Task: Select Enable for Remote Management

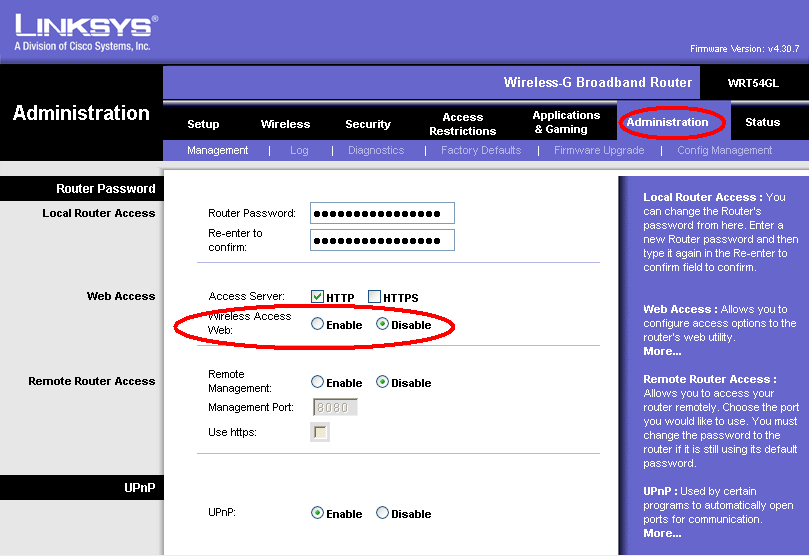Action: click(x=317, y=382)
